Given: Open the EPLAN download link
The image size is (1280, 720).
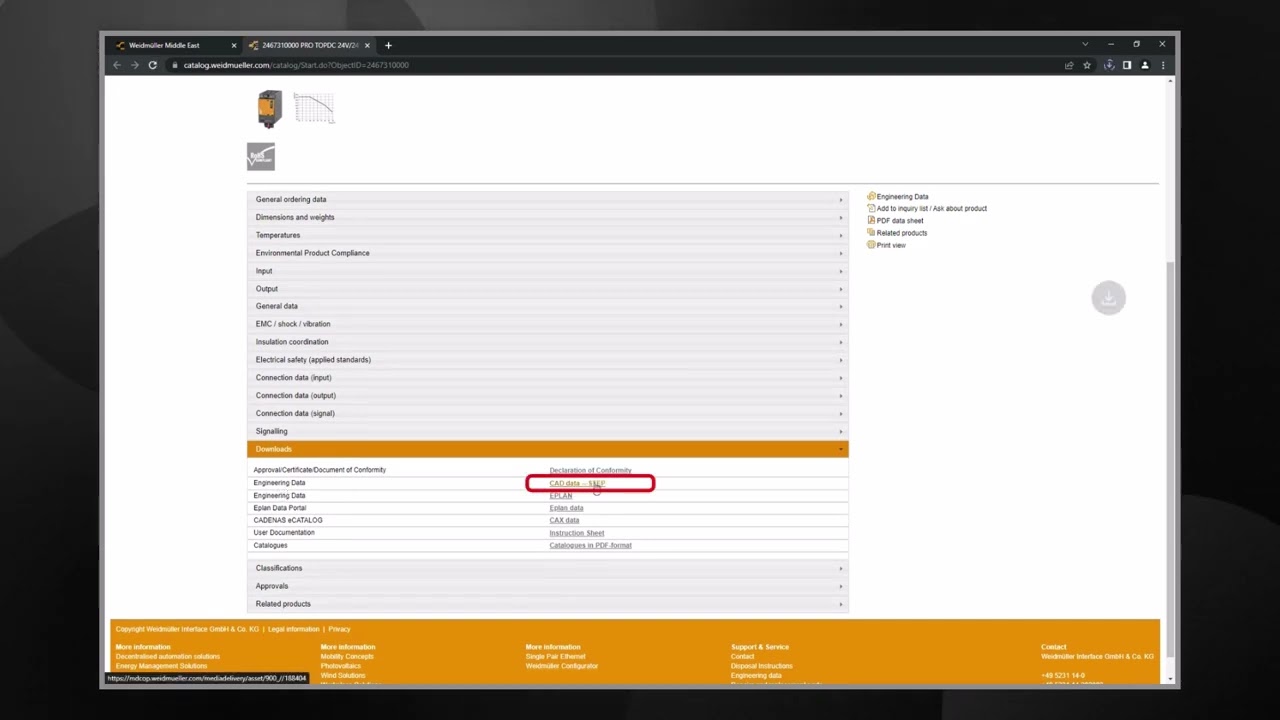Looking at the screenshot, I should click(x=561, y=496).
